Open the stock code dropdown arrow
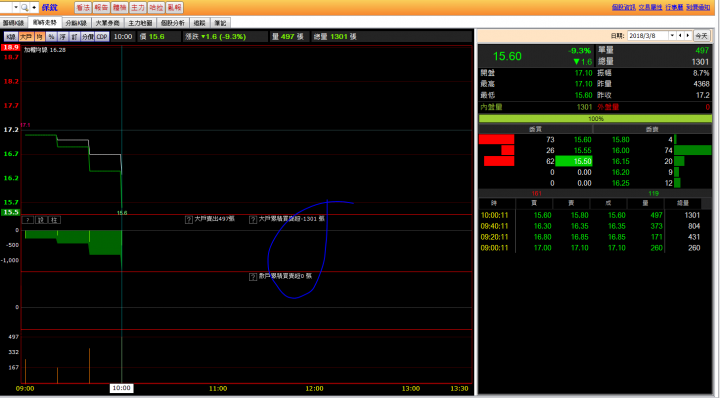Image resolution: width=720 pixels, height=398 pixels. coord(16,7)
